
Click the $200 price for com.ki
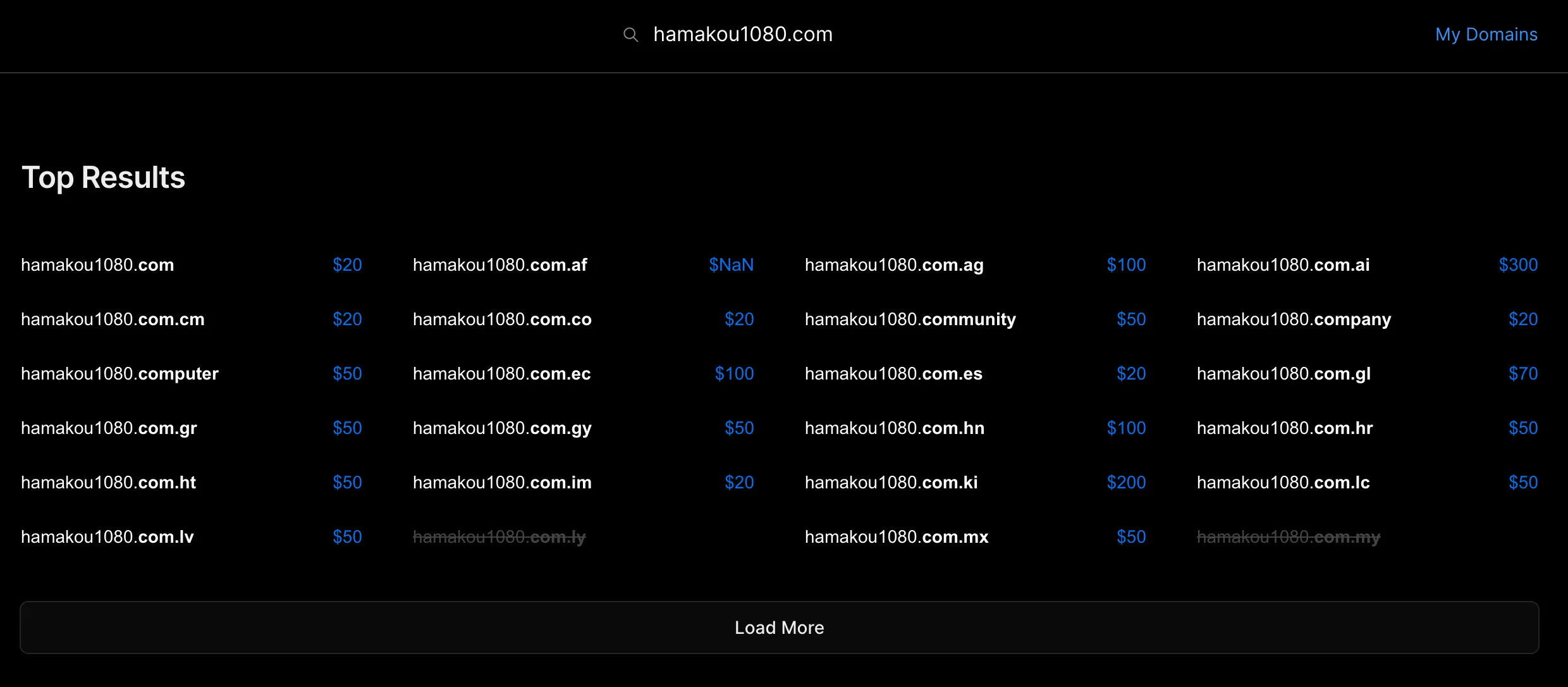click(x=1126, y=483)
